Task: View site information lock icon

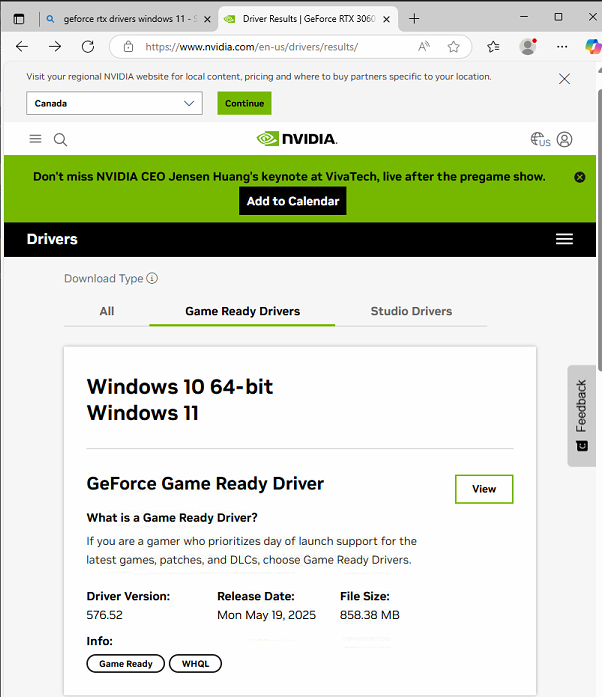Action: [128, 46]
